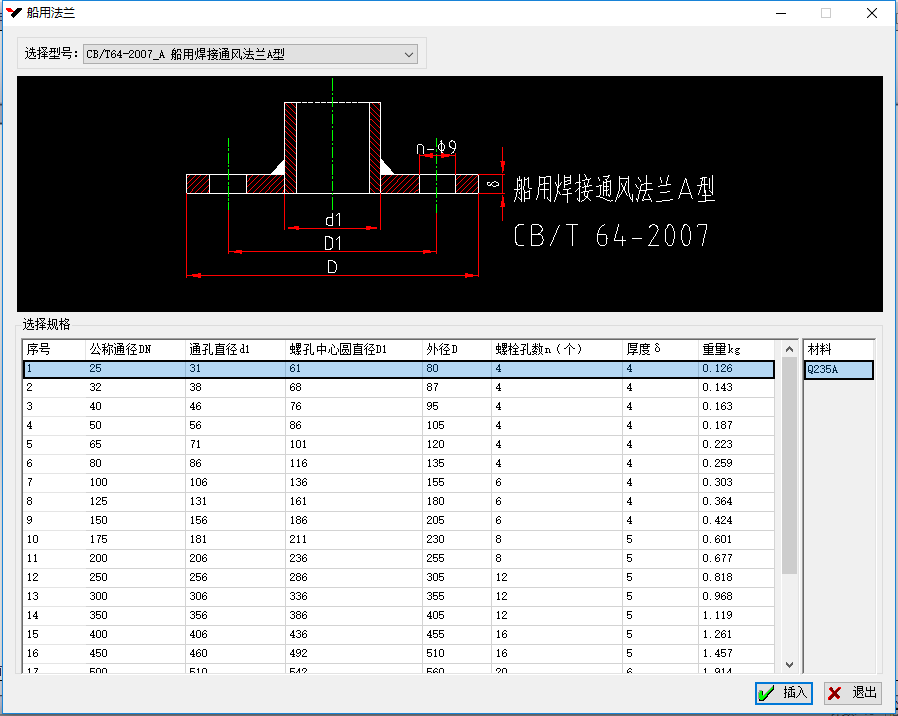Select row 14 with DN 350
The height and width of the screenshot is (716, 898).
[398, 616]
